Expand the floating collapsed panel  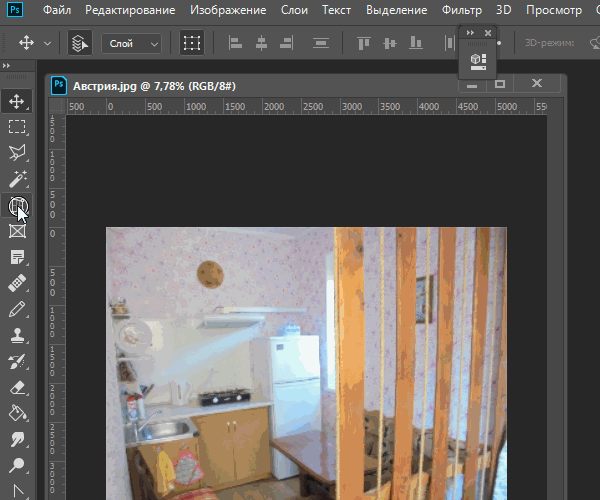[470, 33]
